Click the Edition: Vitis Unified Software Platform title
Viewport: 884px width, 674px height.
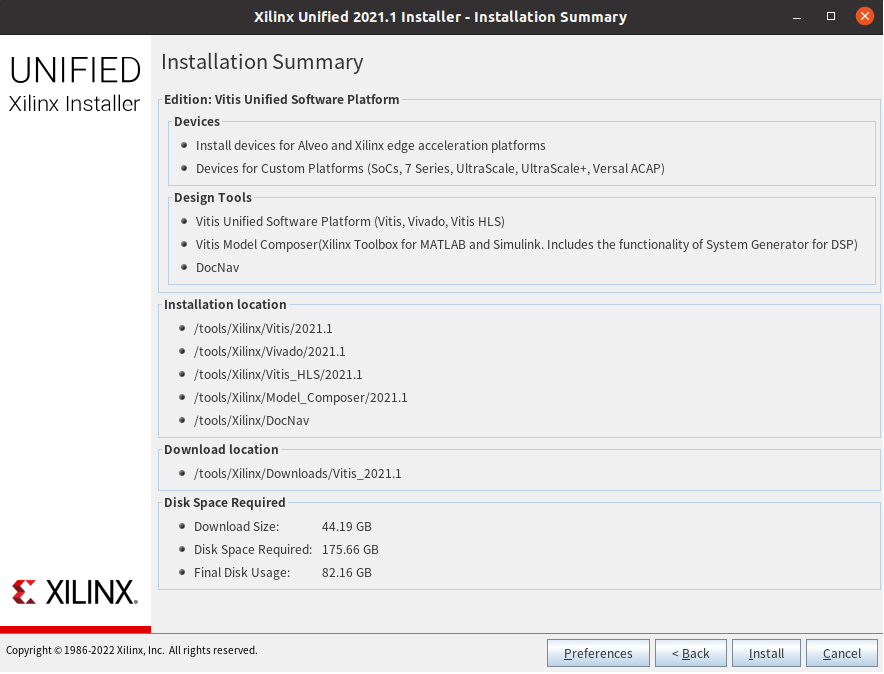click(x=281, y=99)
